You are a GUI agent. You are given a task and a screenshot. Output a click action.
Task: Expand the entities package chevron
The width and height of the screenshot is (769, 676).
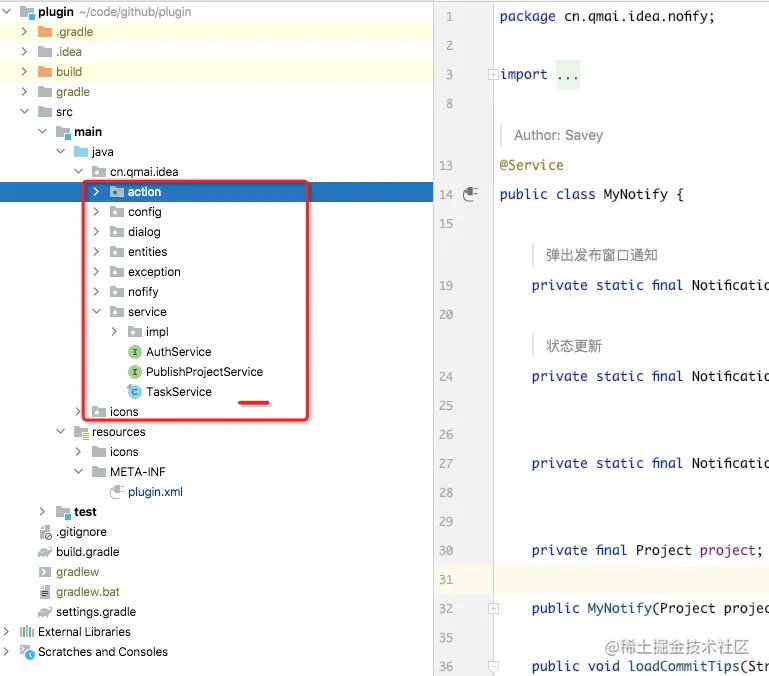pyautogui.click(x=96, y=252)
